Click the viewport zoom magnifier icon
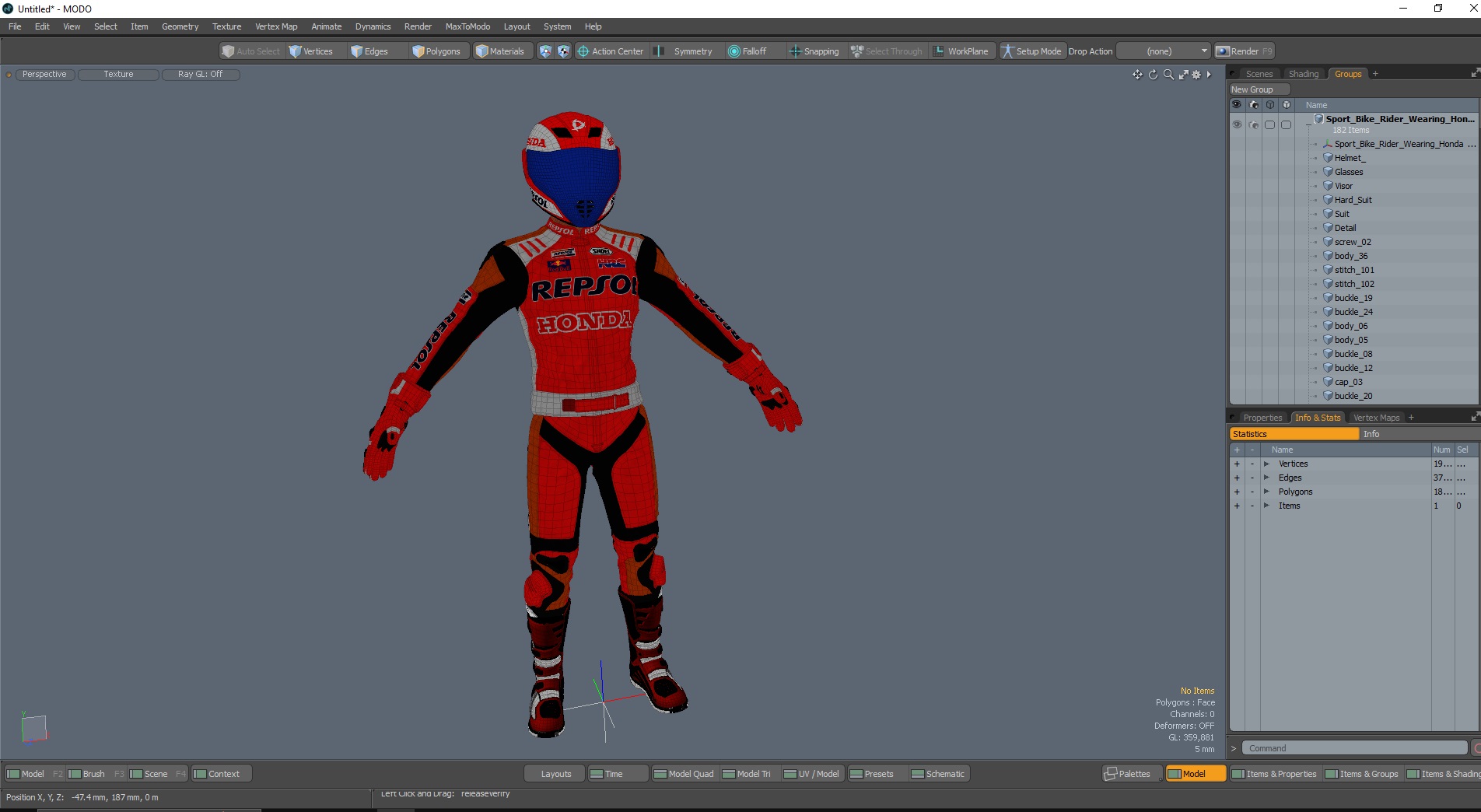The image size is (1481, 812). tap(1168, 75)
